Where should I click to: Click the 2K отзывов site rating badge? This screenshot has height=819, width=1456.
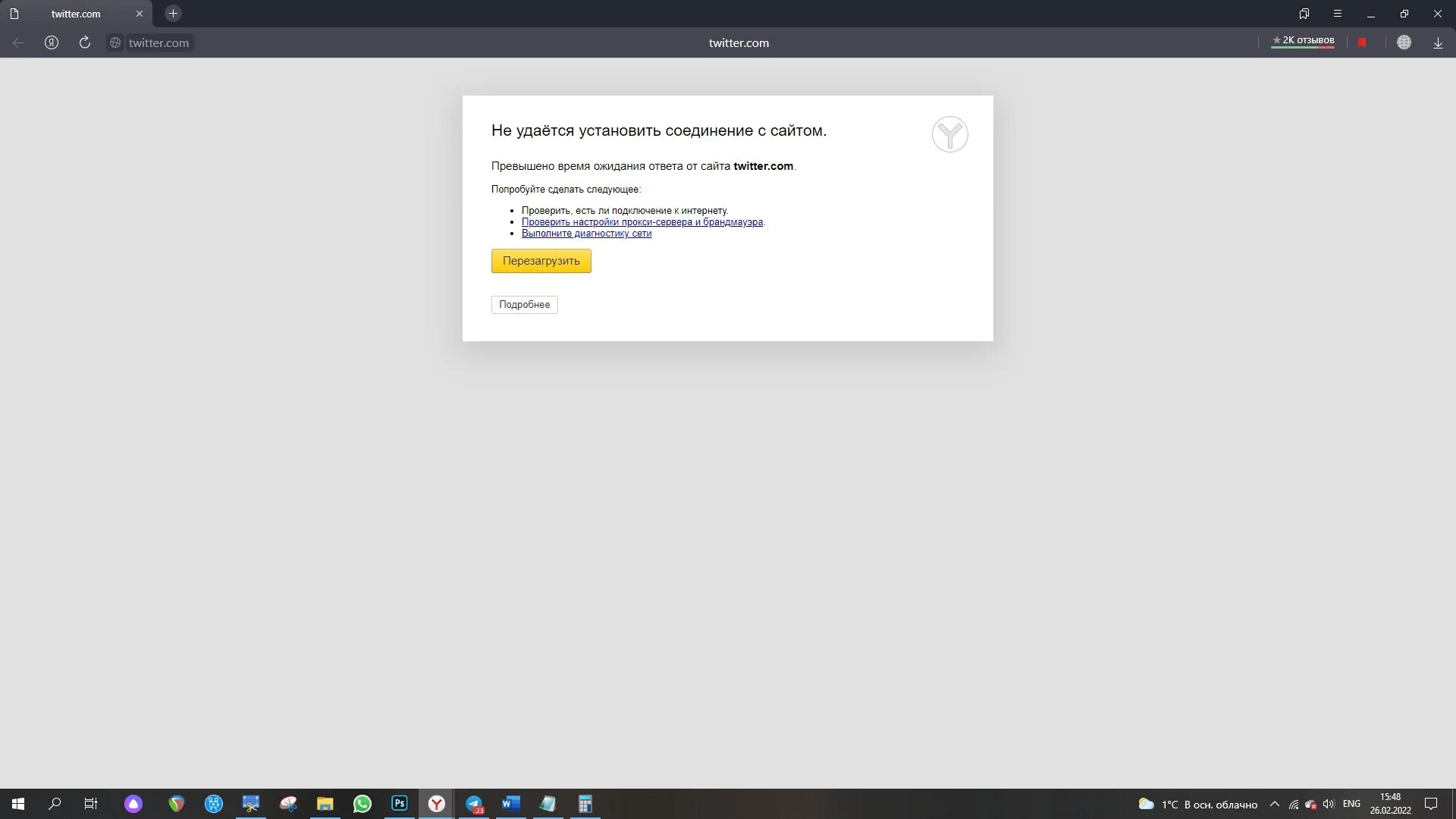tap(1303, 40)
